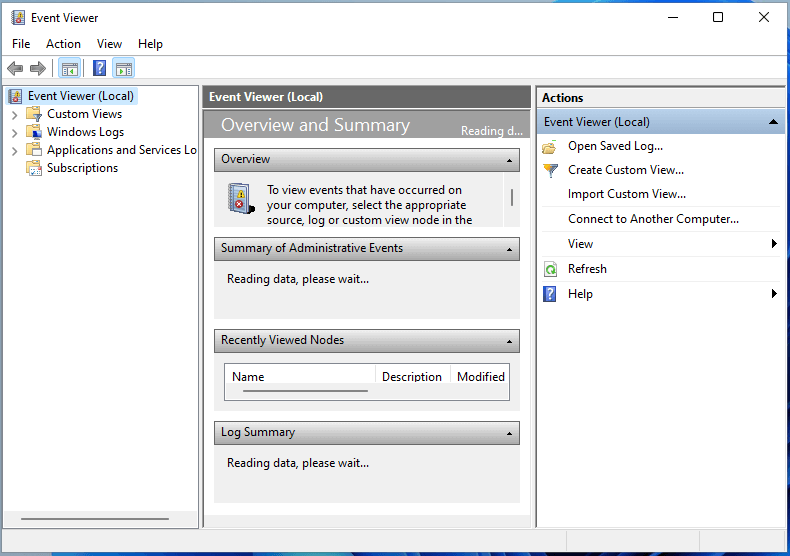790x556 pixels.
Task: Click the console tree horizontal scrollbar
Action: 95,519
